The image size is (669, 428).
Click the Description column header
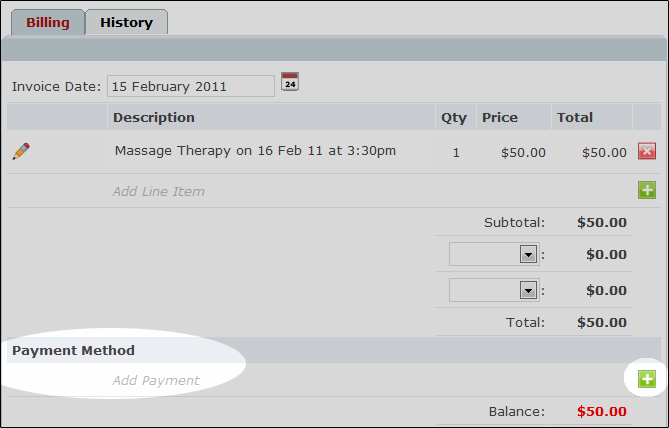click(x=154, y=117)
